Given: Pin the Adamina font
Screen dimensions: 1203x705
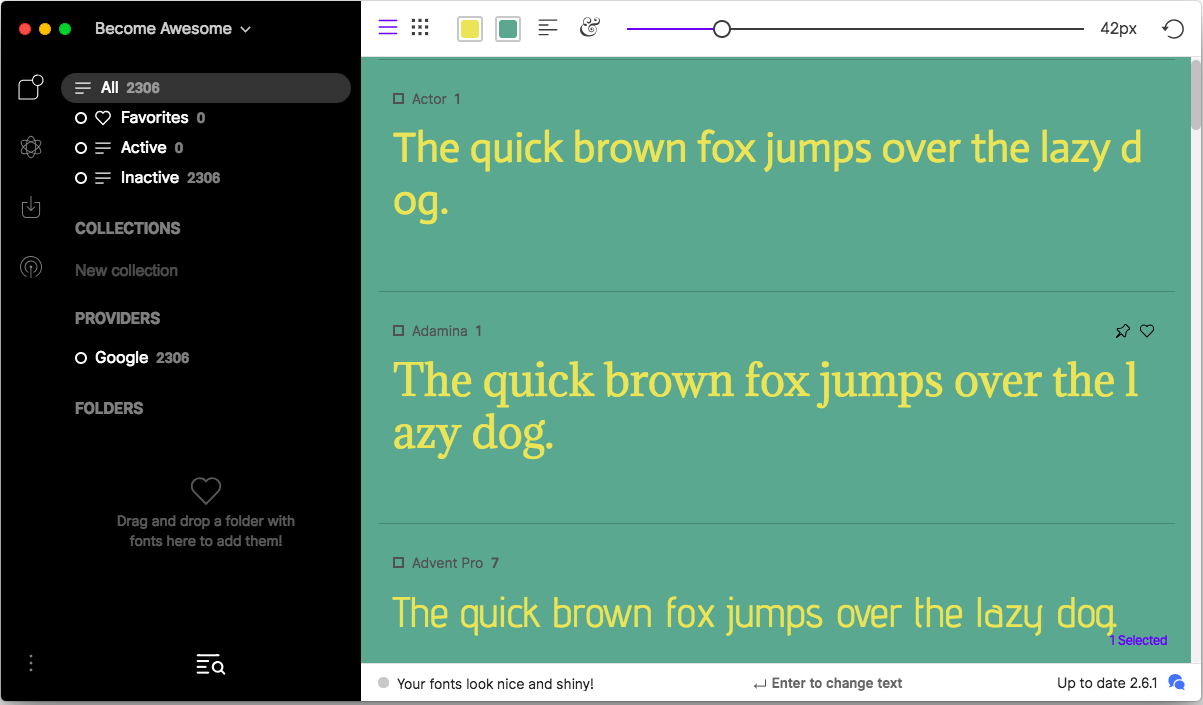Looking at the screenshot, I should (x=1122, y=331).
